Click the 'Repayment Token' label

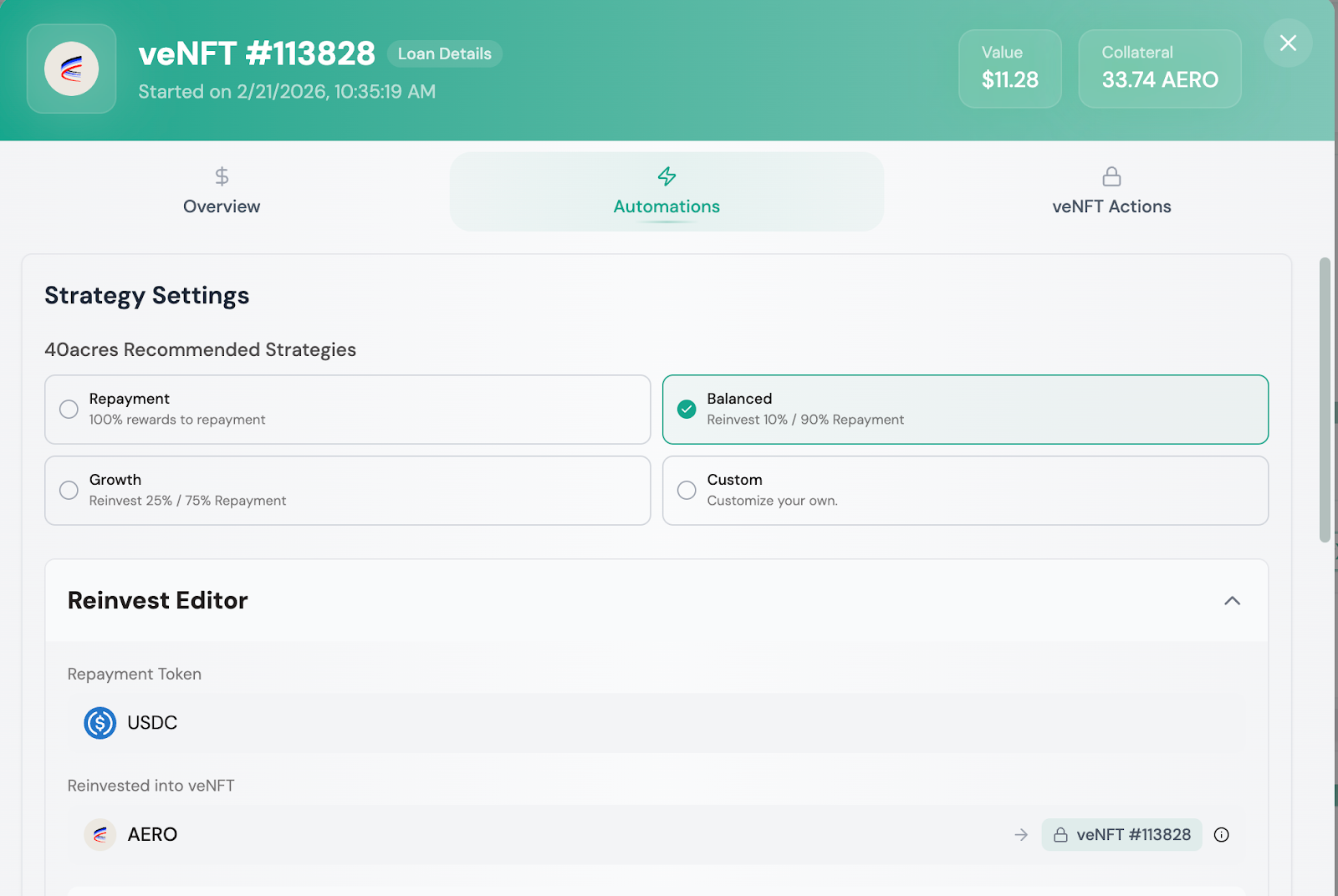pos(134,675)
